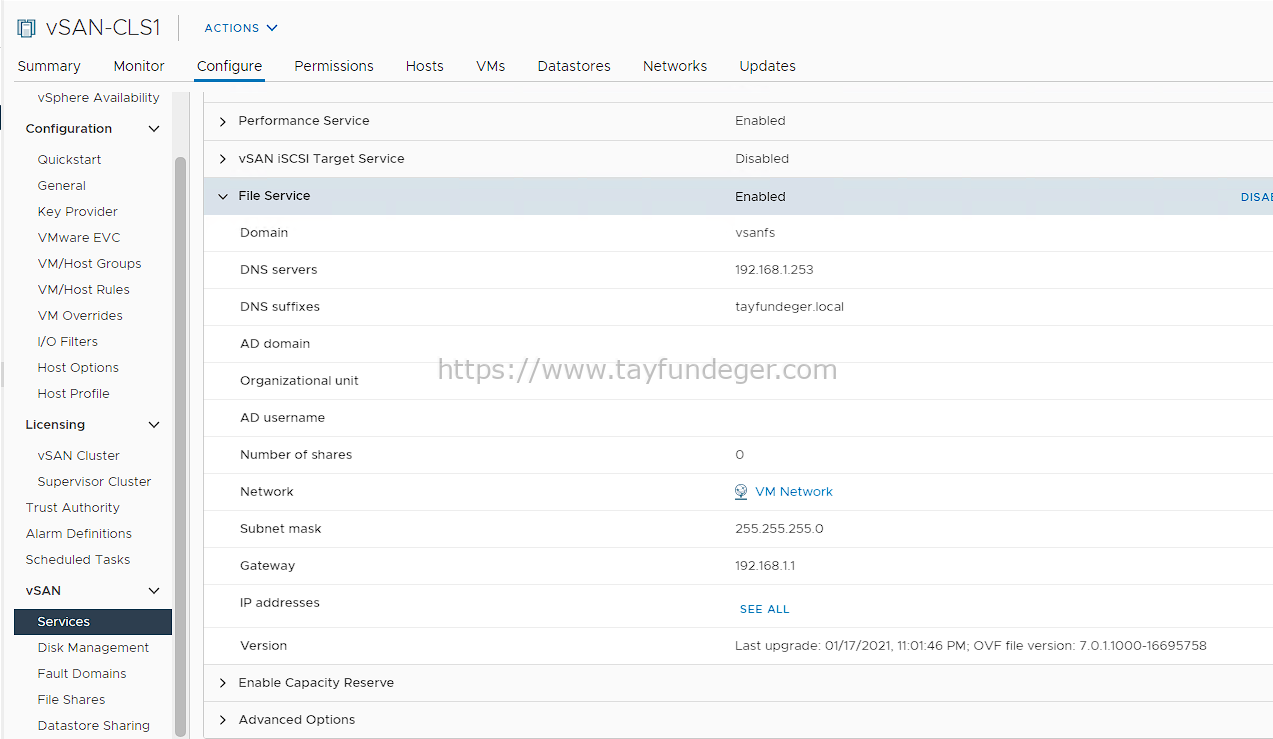Click SEE ALL for IP addresses
The width and height of the screenshot is (1273, 739).
pos(764,609)
